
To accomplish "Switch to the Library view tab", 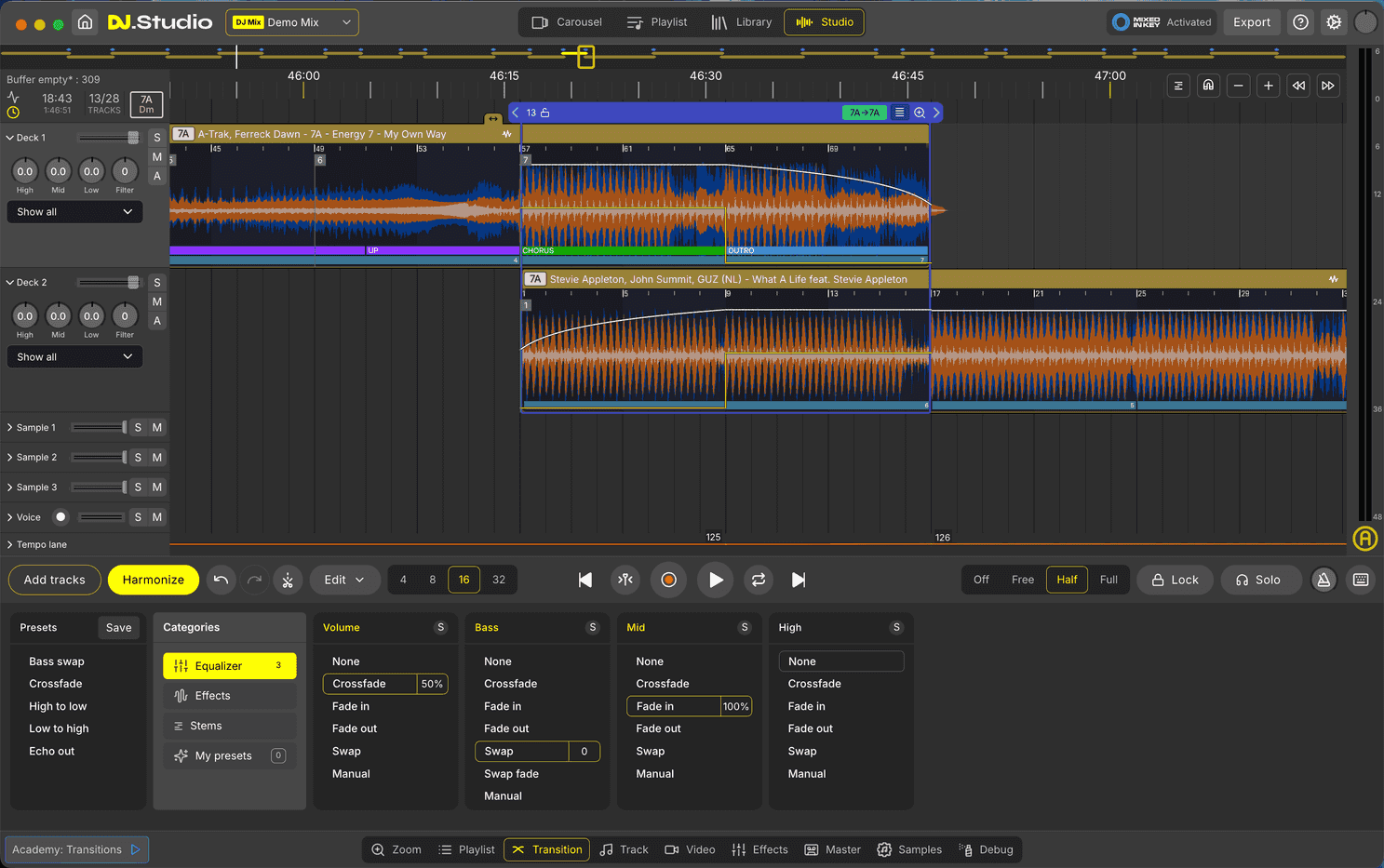I will tap(742, 21).
